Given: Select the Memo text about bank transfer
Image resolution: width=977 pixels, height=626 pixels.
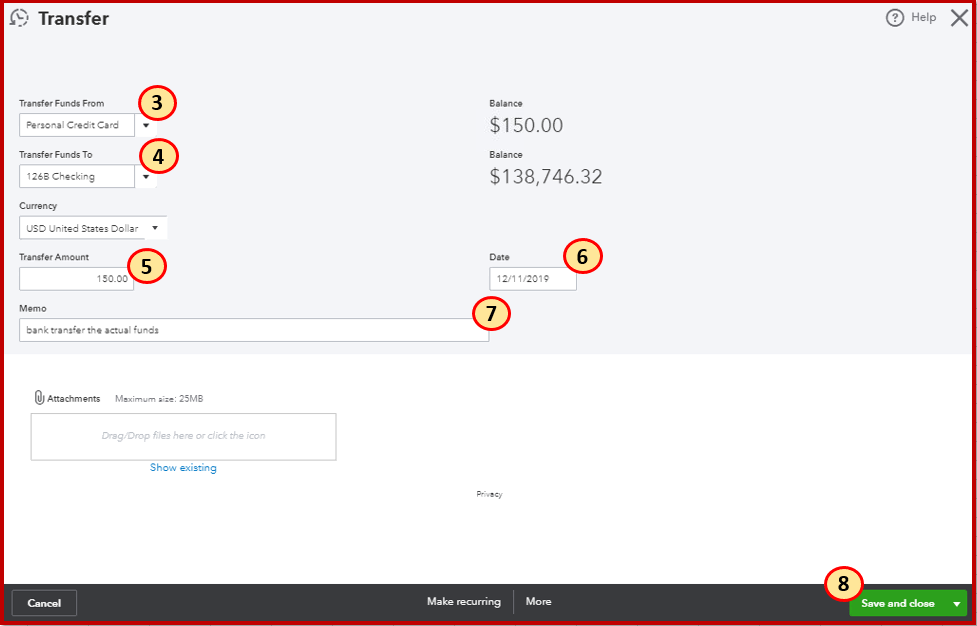Looking at the screenshot, I should coord(254,330).
